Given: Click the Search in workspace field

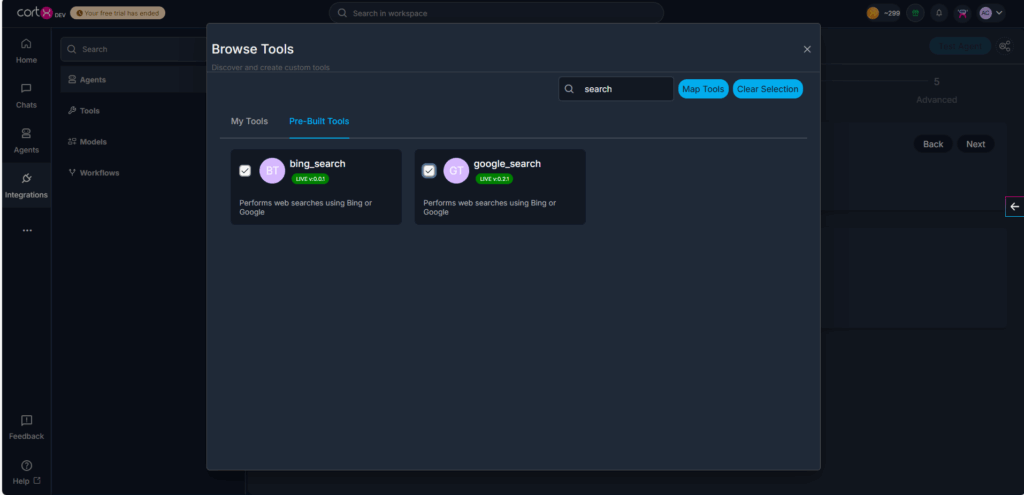Looking at the screenshot, I should click(x=496, y=13).
